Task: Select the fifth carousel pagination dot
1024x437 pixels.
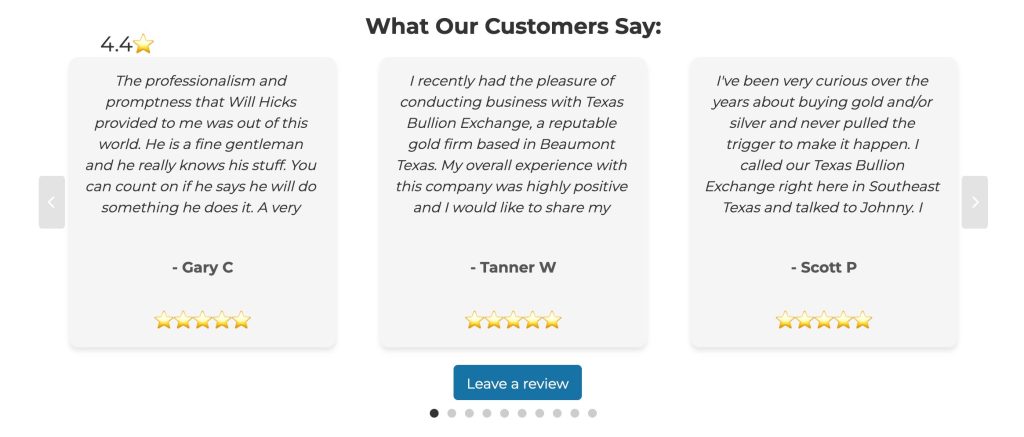Action: [504, 413]
